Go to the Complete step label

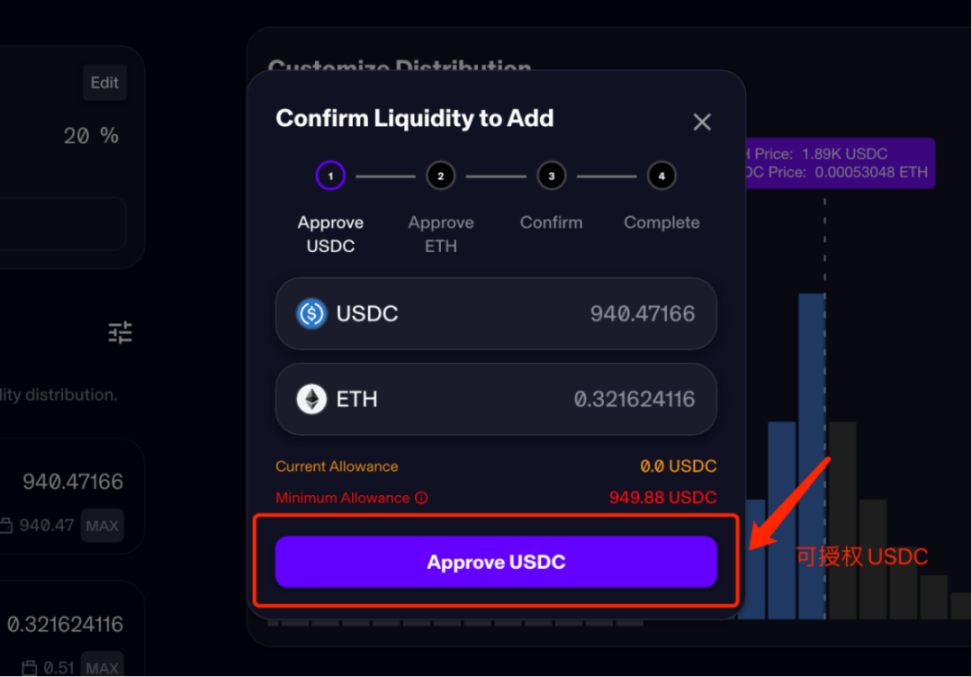click(661, 223)
